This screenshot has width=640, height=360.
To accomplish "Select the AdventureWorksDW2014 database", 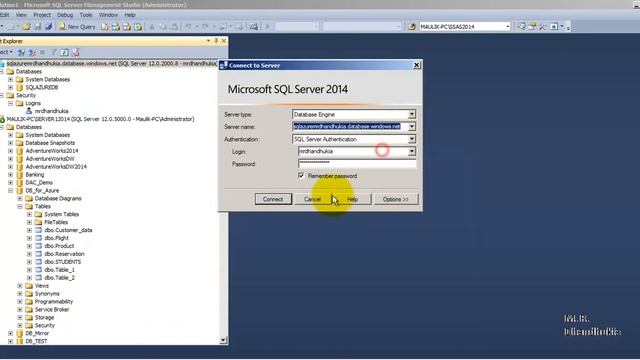I will (56, 167).
